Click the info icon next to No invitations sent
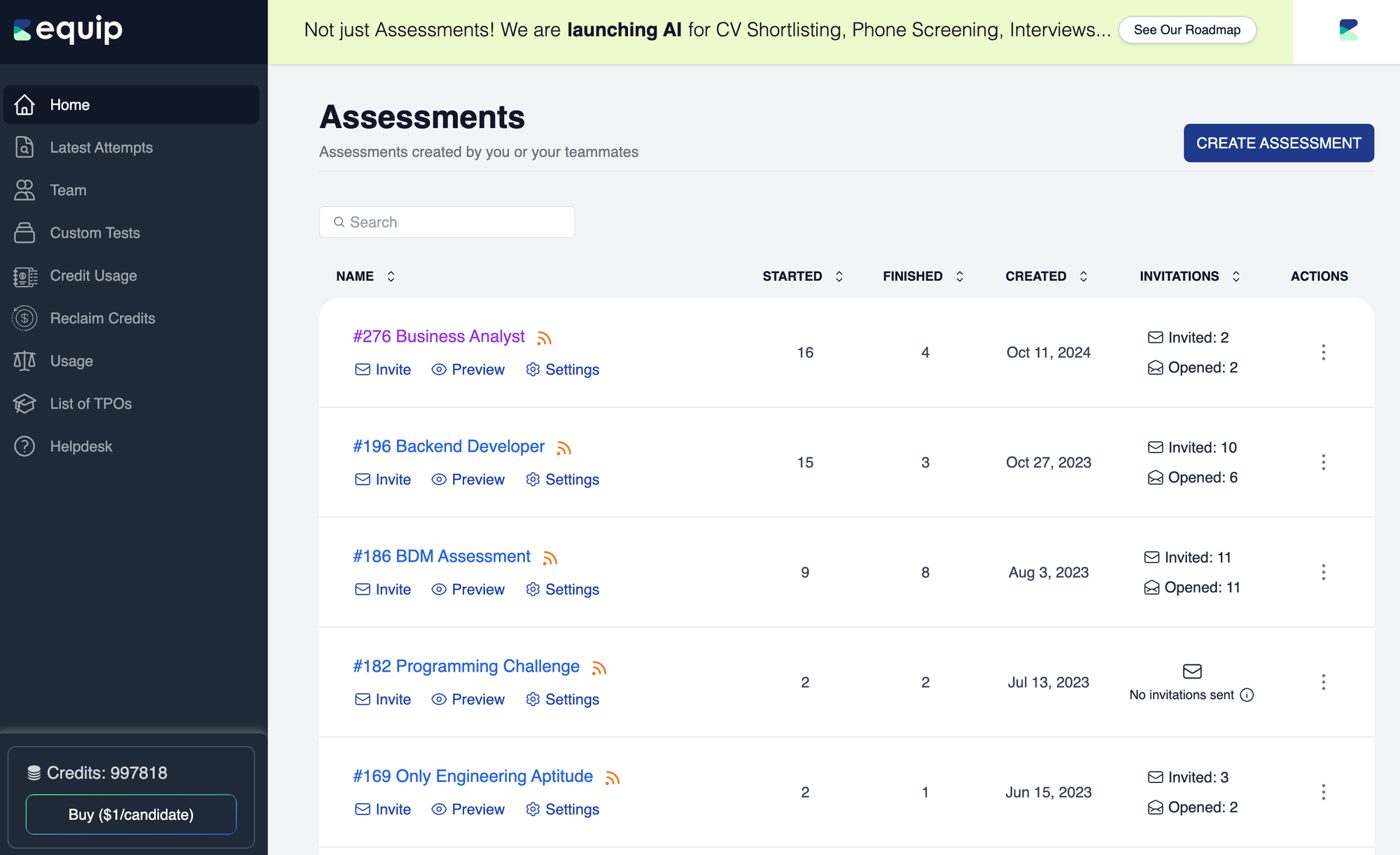The image size is (1400, 855). tap(1247, 695)
